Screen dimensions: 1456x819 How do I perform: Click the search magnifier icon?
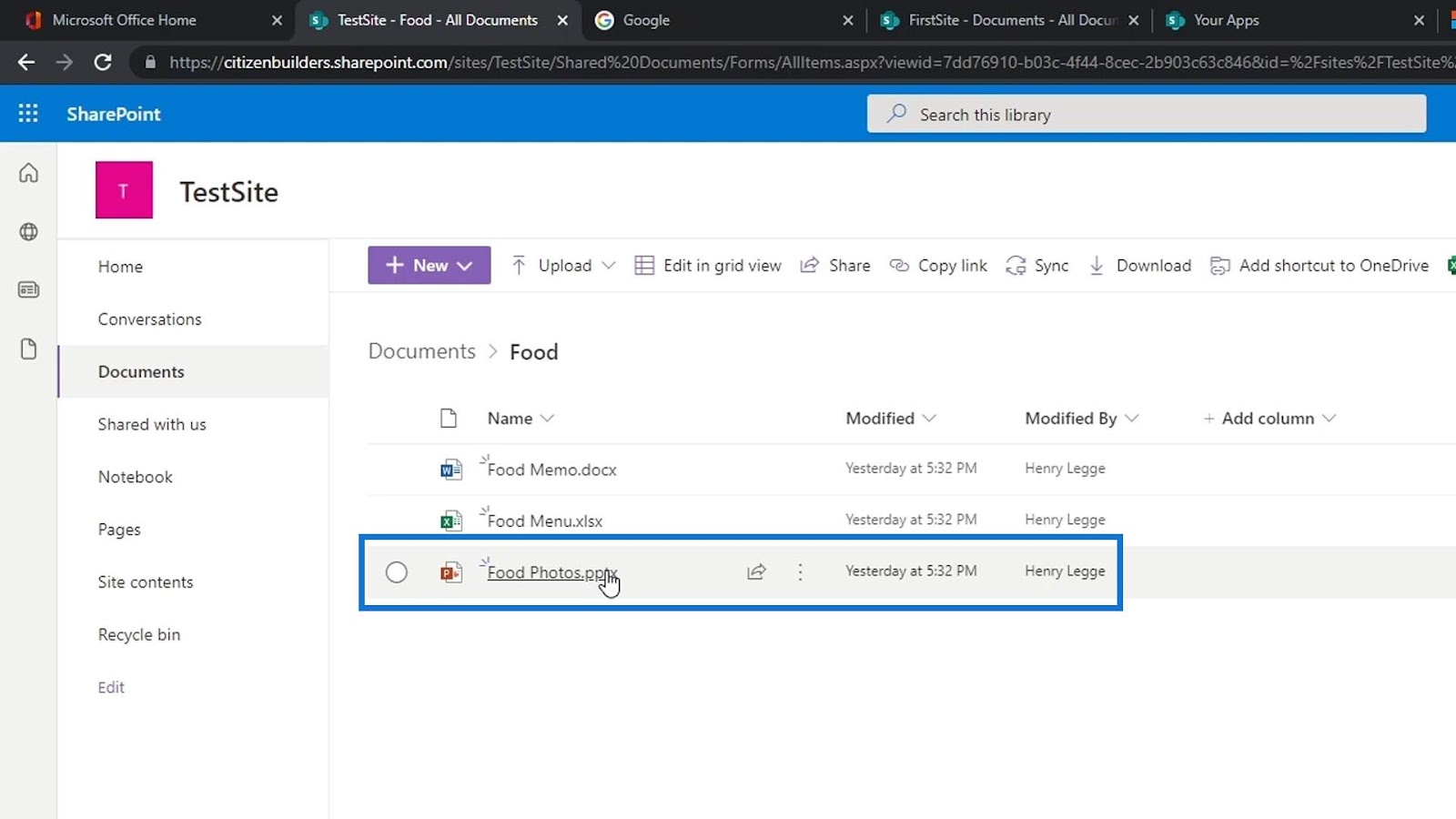(x=896, y=114)
